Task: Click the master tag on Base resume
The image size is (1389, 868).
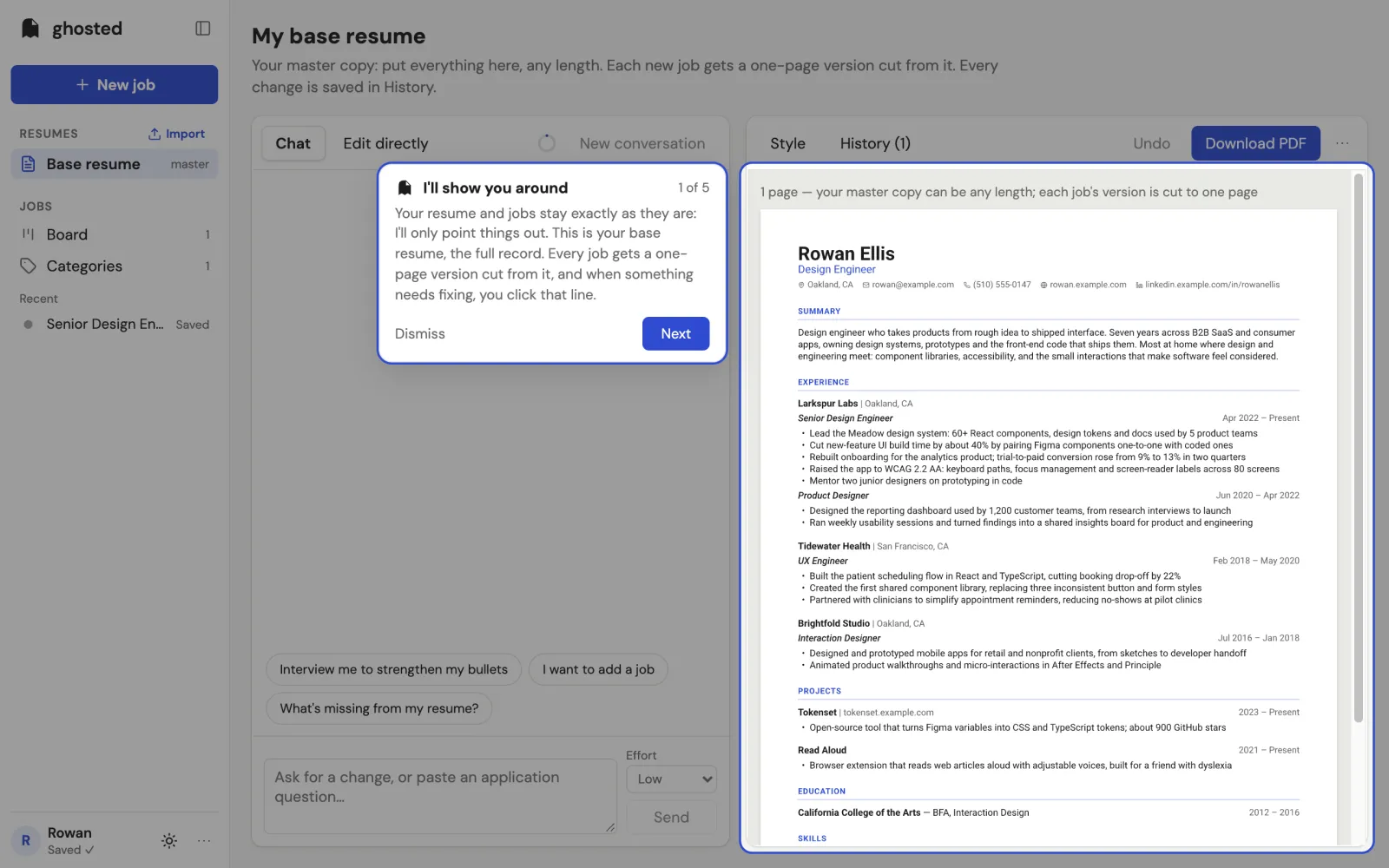Action: pos(189,164)
